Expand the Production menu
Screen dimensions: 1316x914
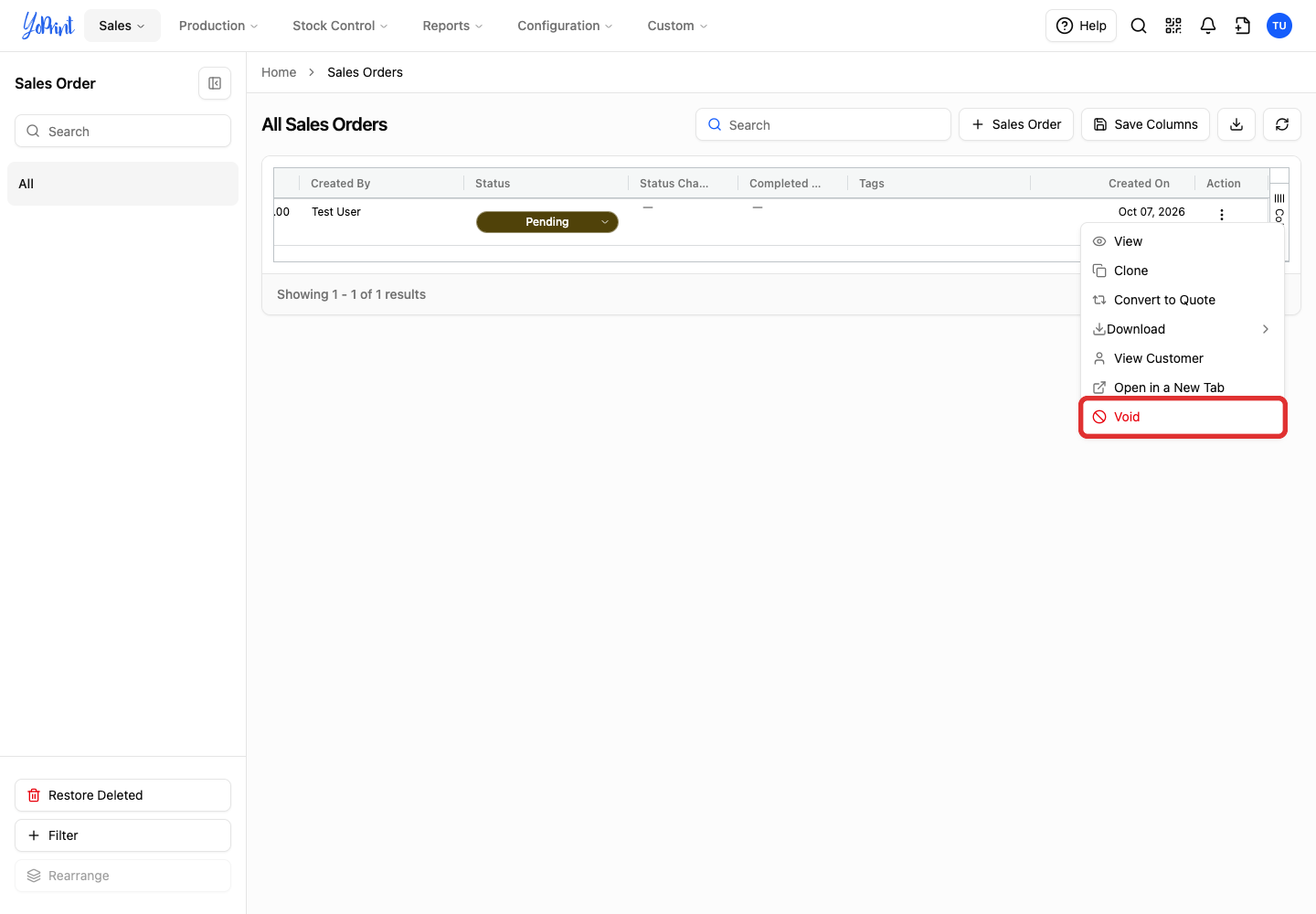pyautogui.click(x=218, y=26)
